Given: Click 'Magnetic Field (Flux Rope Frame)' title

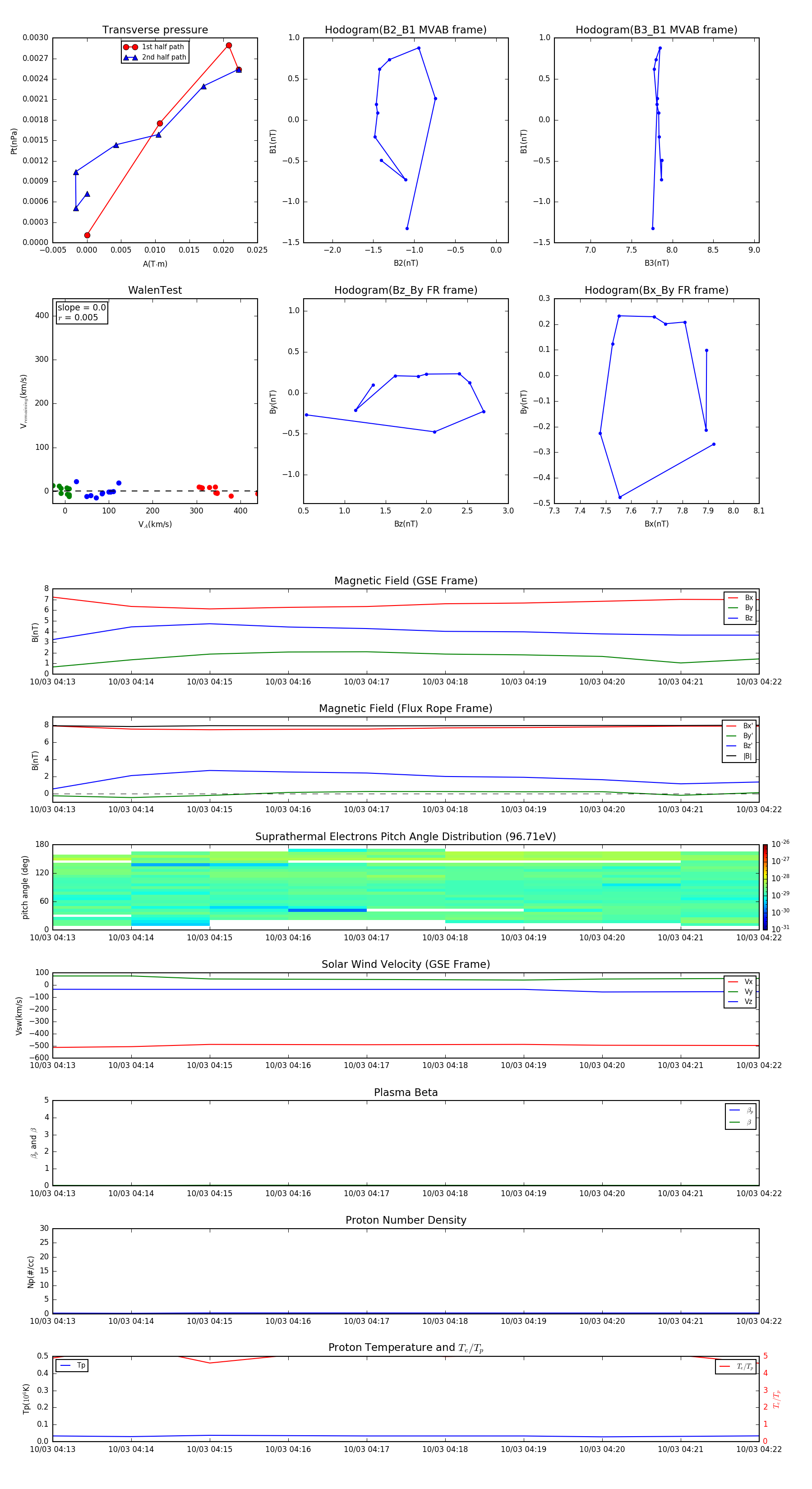Looking at the screenshot, I should point(406,709).
